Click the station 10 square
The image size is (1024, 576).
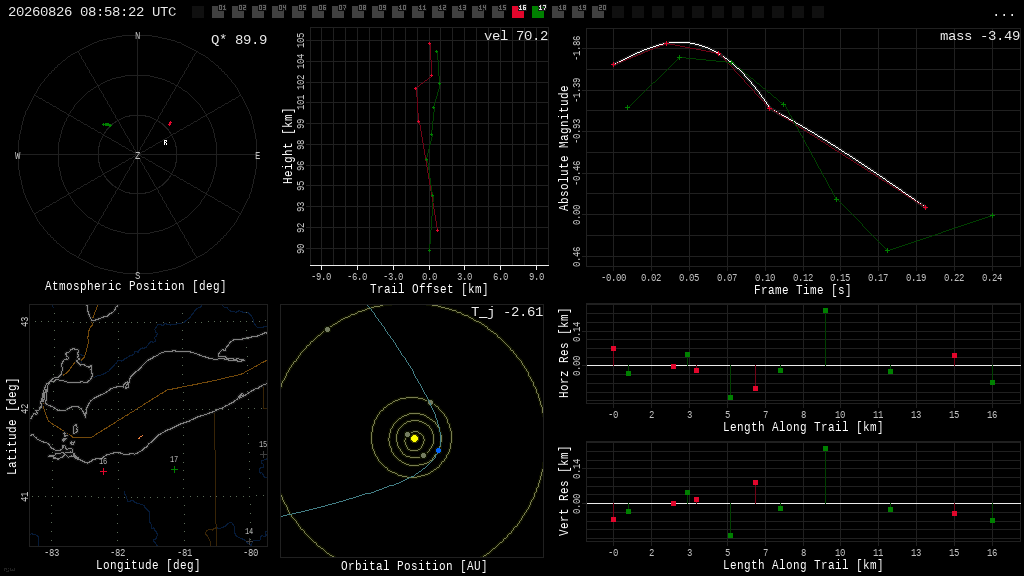[398, 12]
